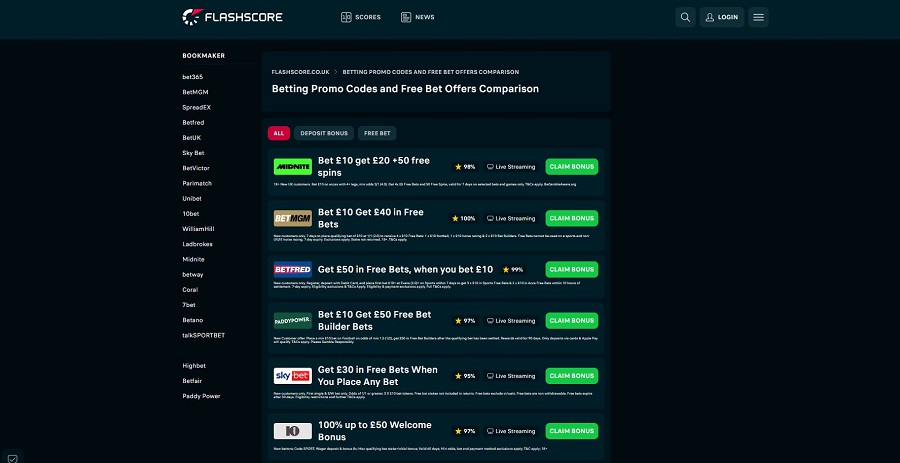This screenshot has width=900, height=463.
Task: Click Live Streaming badge on BetMGM offer
Action: pos(511,219)
